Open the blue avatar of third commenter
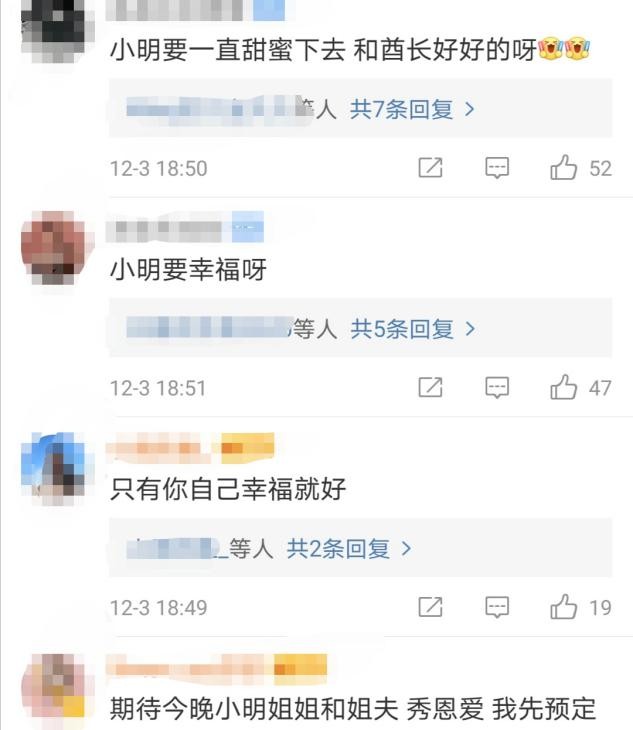This screenshot has width=633, height=730. pos(58,468)
